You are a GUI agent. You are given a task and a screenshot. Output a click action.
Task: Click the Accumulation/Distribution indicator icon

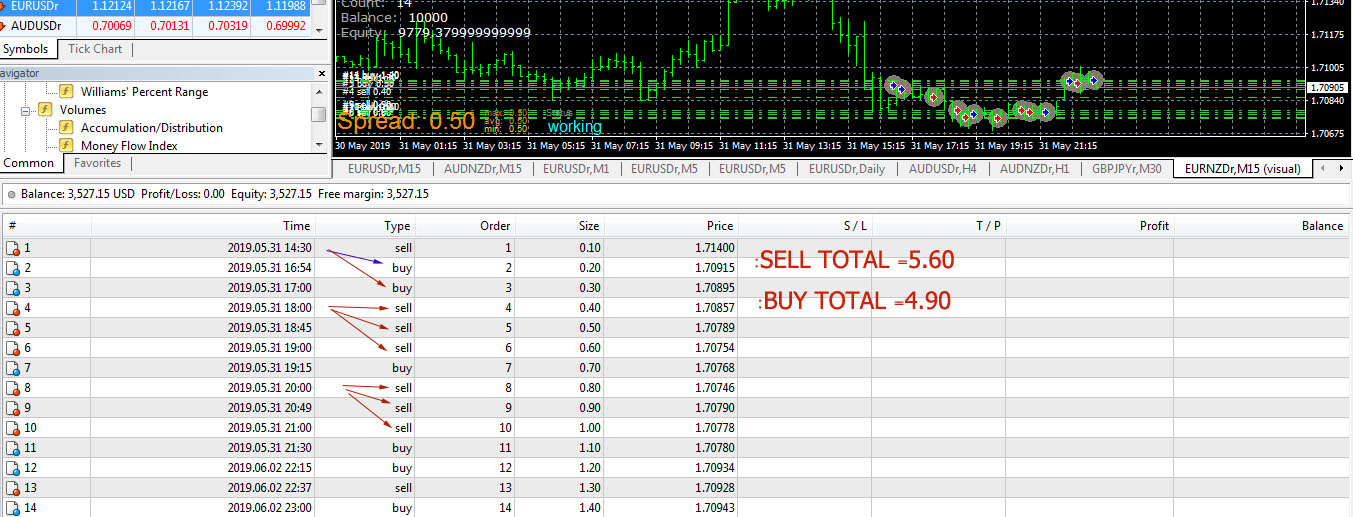[67, 127]
